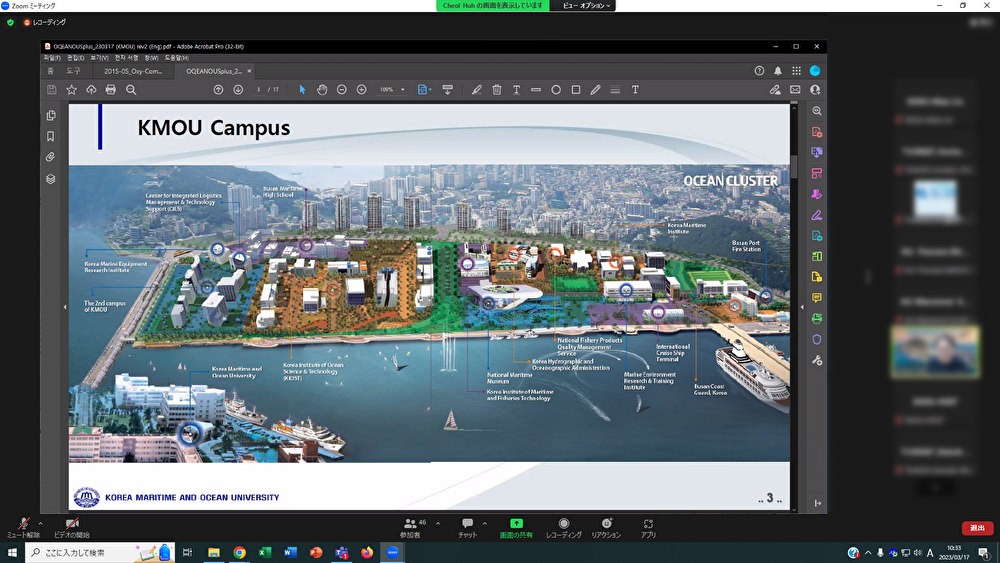Viewport: 1000px width, 563px height.
Task: Click the Save file icon in Acrobat toolbar
Action: [x=52, y=90]
